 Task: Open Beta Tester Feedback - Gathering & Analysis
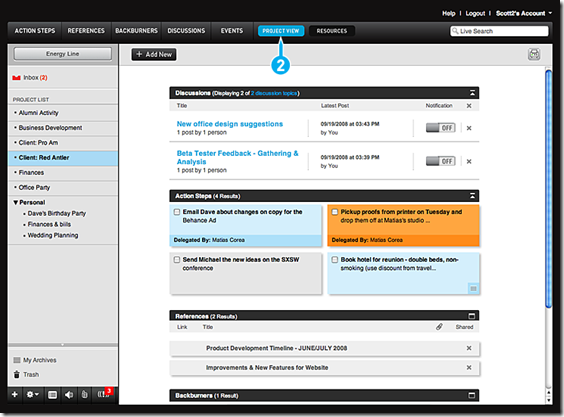(x=237, y=157)
